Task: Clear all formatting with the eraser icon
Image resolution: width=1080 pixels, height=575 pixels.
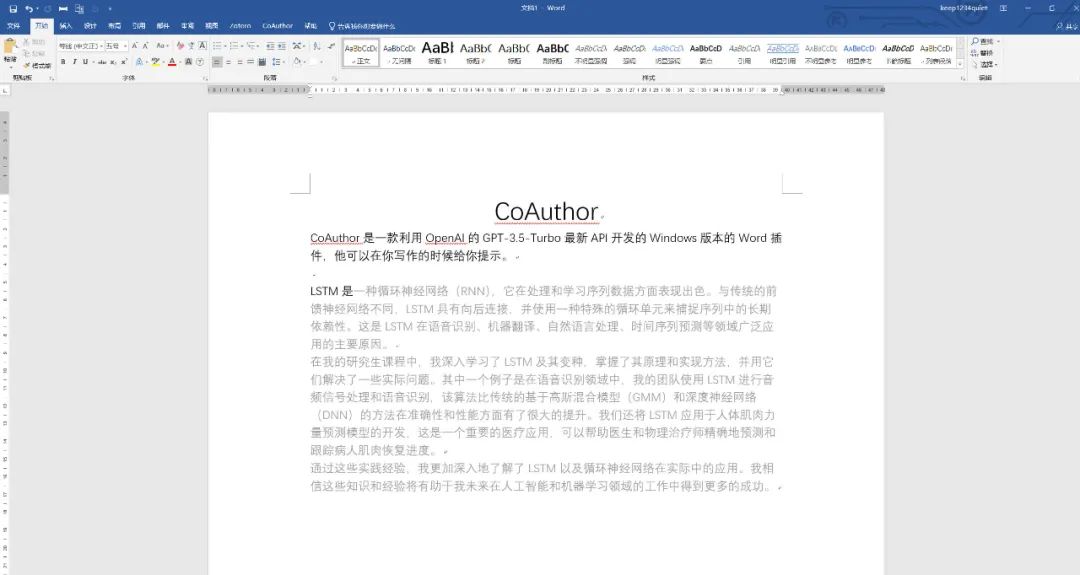Action: click(180, 45)
